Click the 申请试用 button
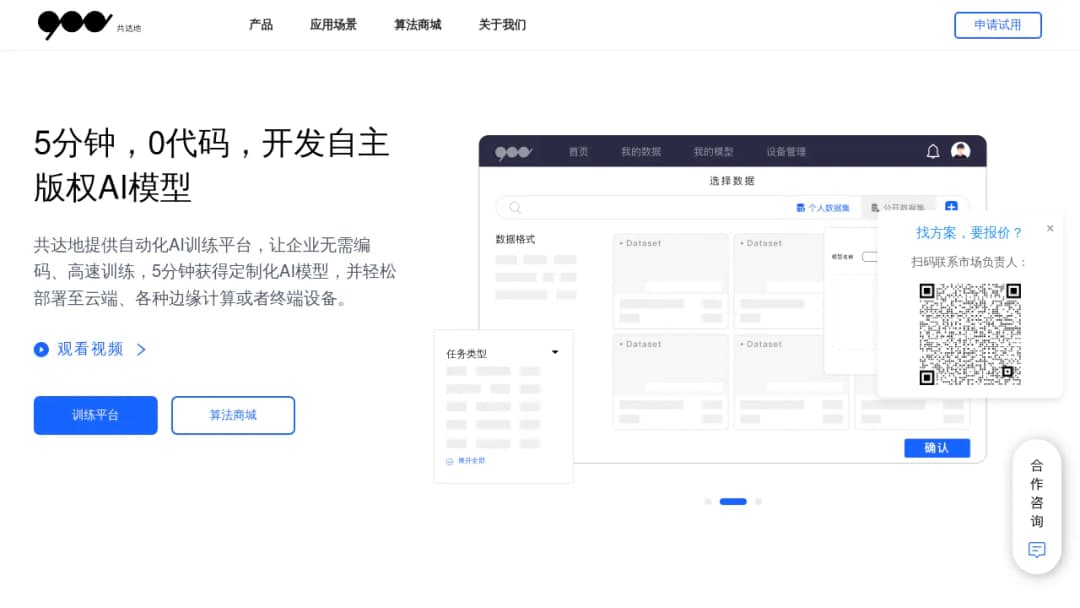Viewport: 1080px width, 608px height. (997, 25)
